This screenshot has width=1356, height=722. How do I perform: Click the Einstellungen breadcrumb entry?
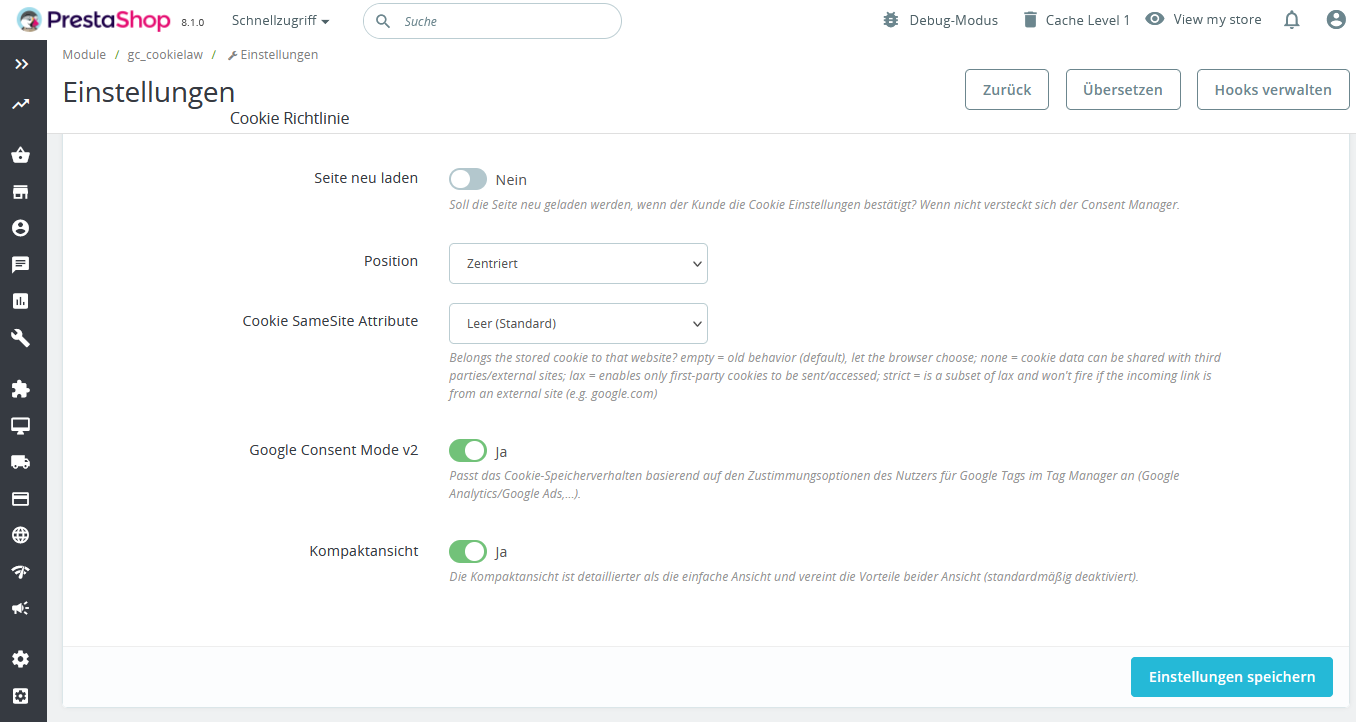pyautogui.click(x=273, y=55)
